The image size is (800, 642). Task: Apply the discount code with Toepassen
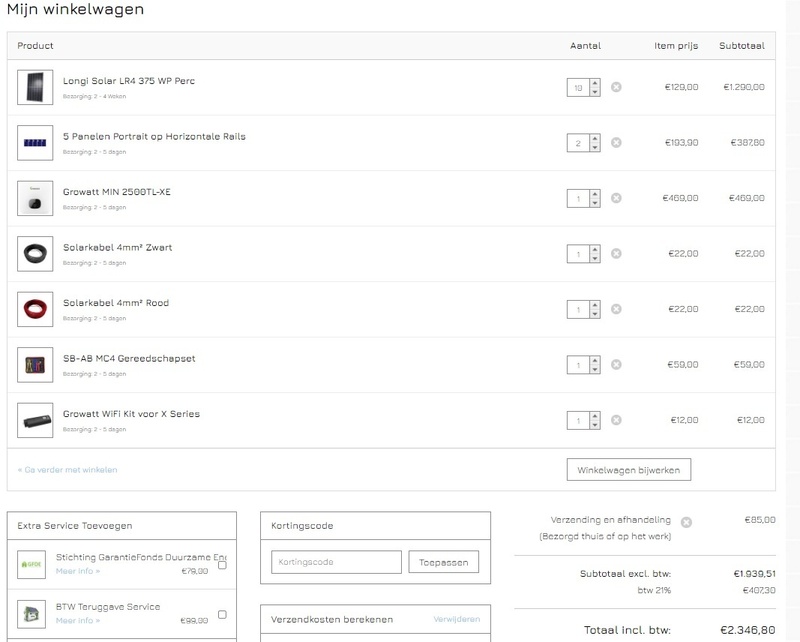pyautogui.click(x=444, y=562)
